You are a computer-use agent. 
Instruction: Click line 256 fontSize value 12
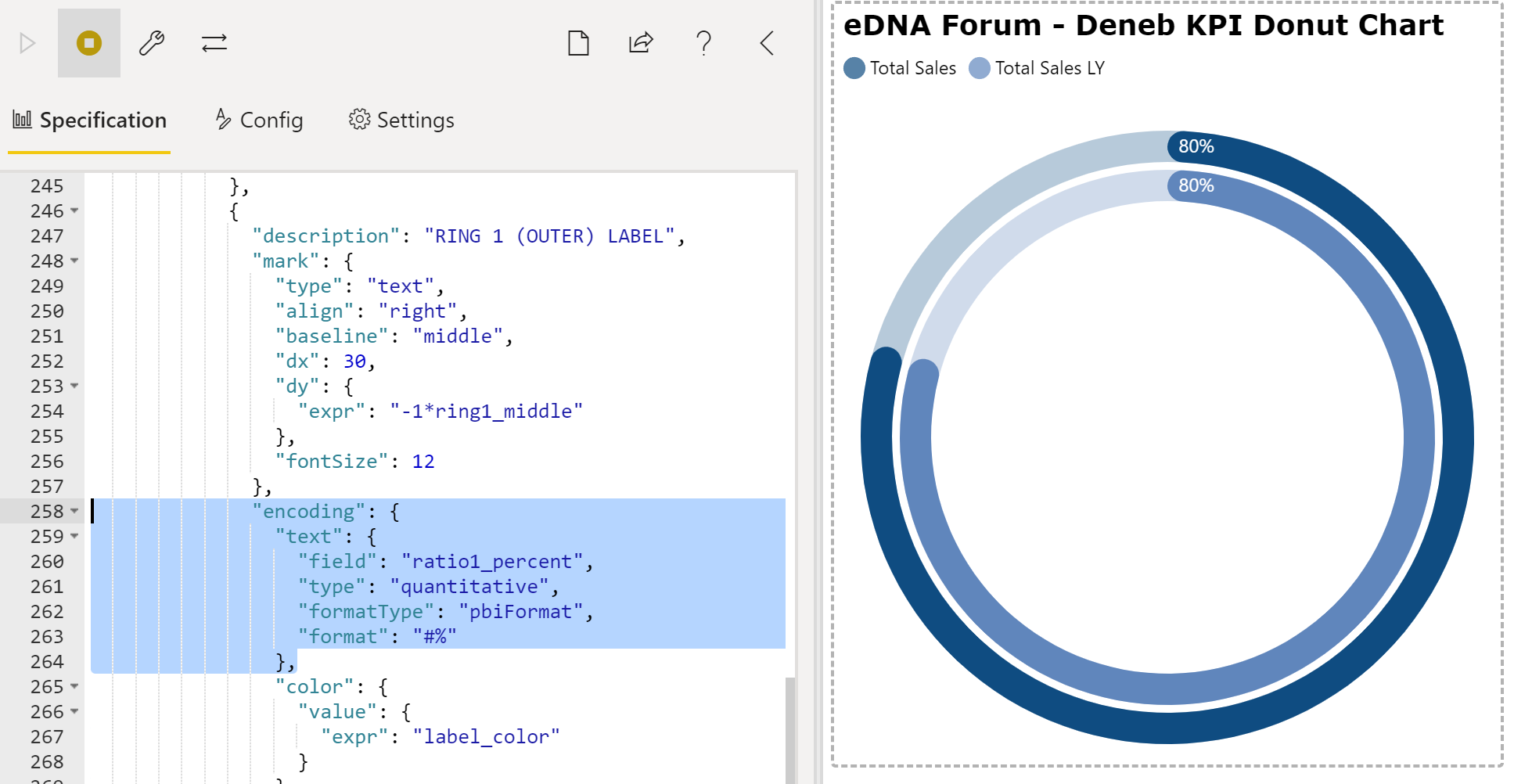(423, 462)
